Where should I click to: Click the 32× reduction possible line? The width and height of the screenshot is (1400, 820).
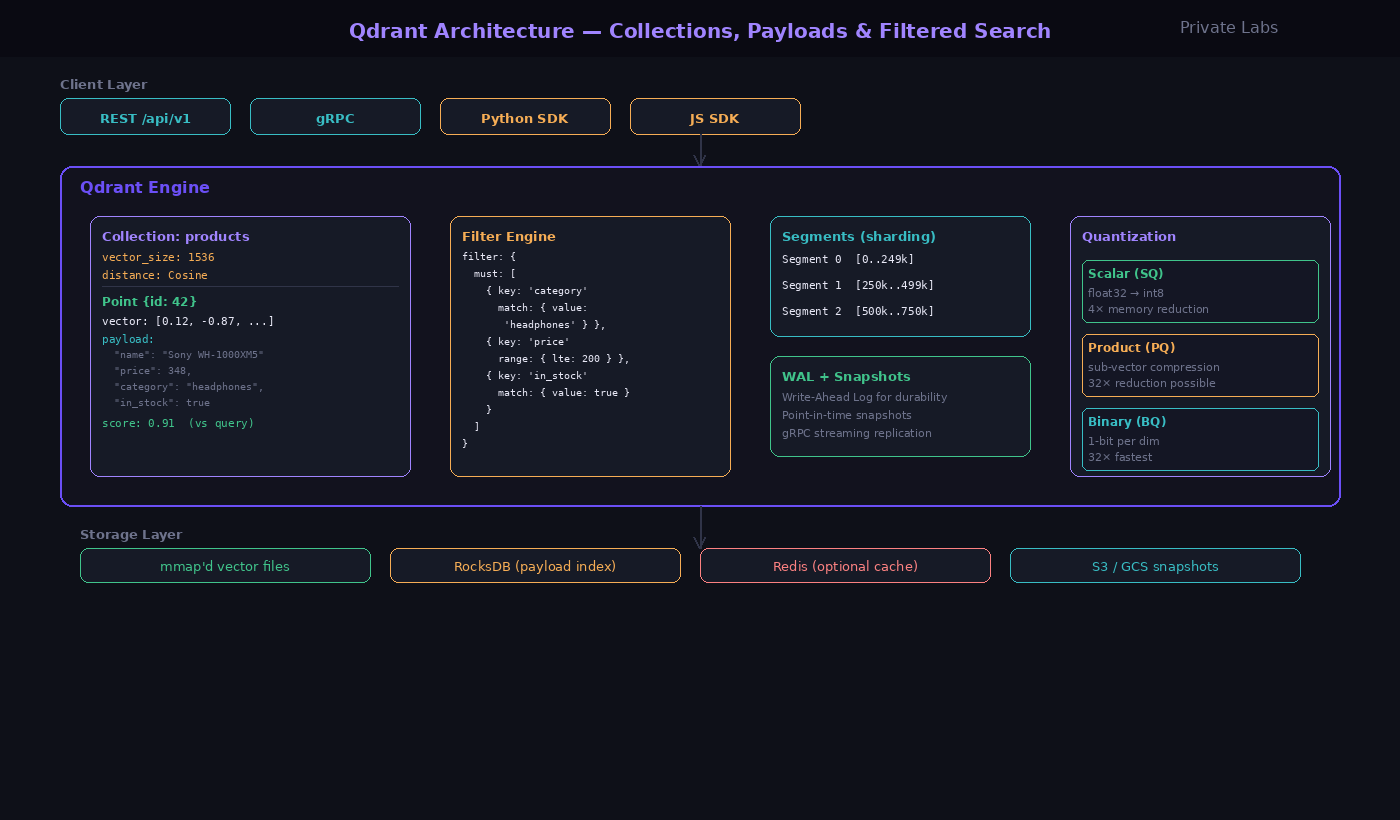1152,383
